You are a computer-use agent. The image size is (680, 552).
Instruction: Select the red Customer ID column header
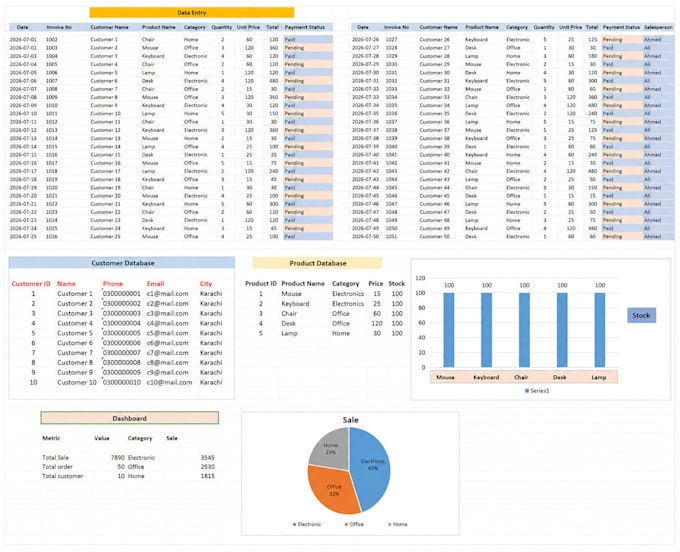[31, 284]
